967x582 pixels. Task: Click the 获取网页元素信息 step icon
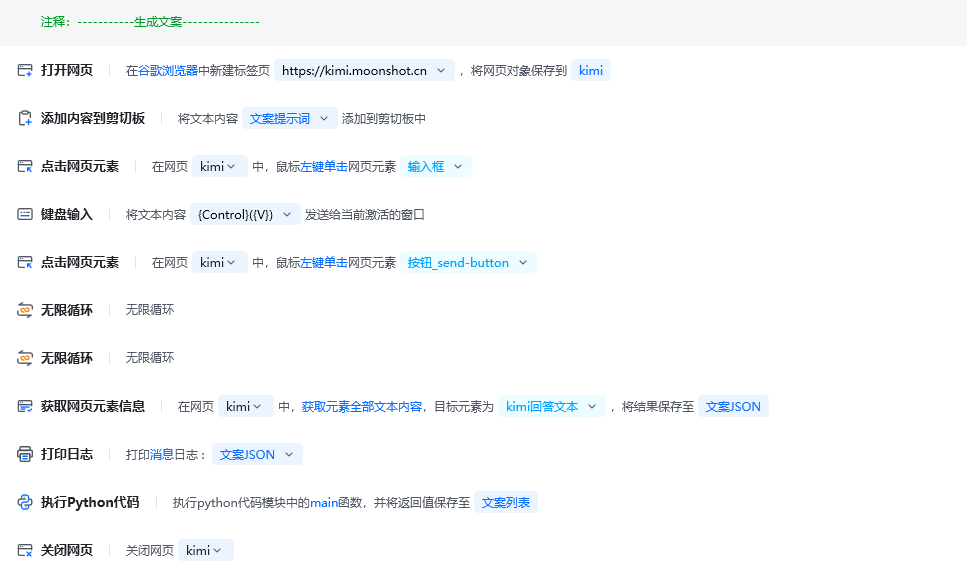point(24,406)
